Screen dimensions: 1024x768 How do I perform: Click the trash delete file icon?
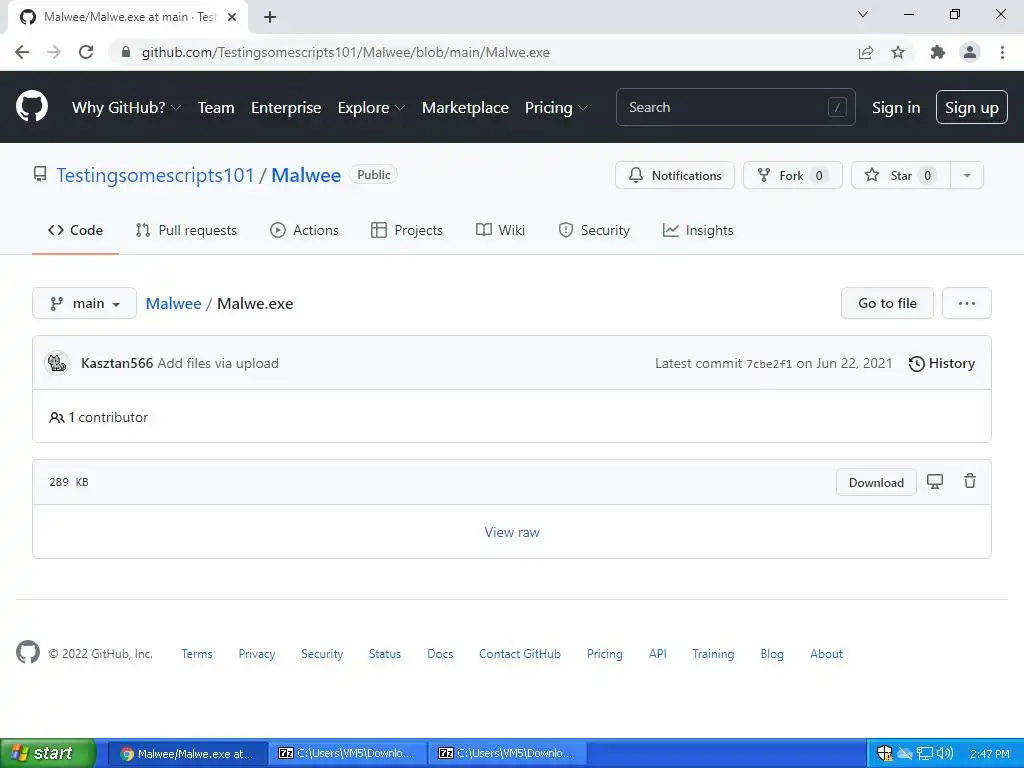pos(970,481)
